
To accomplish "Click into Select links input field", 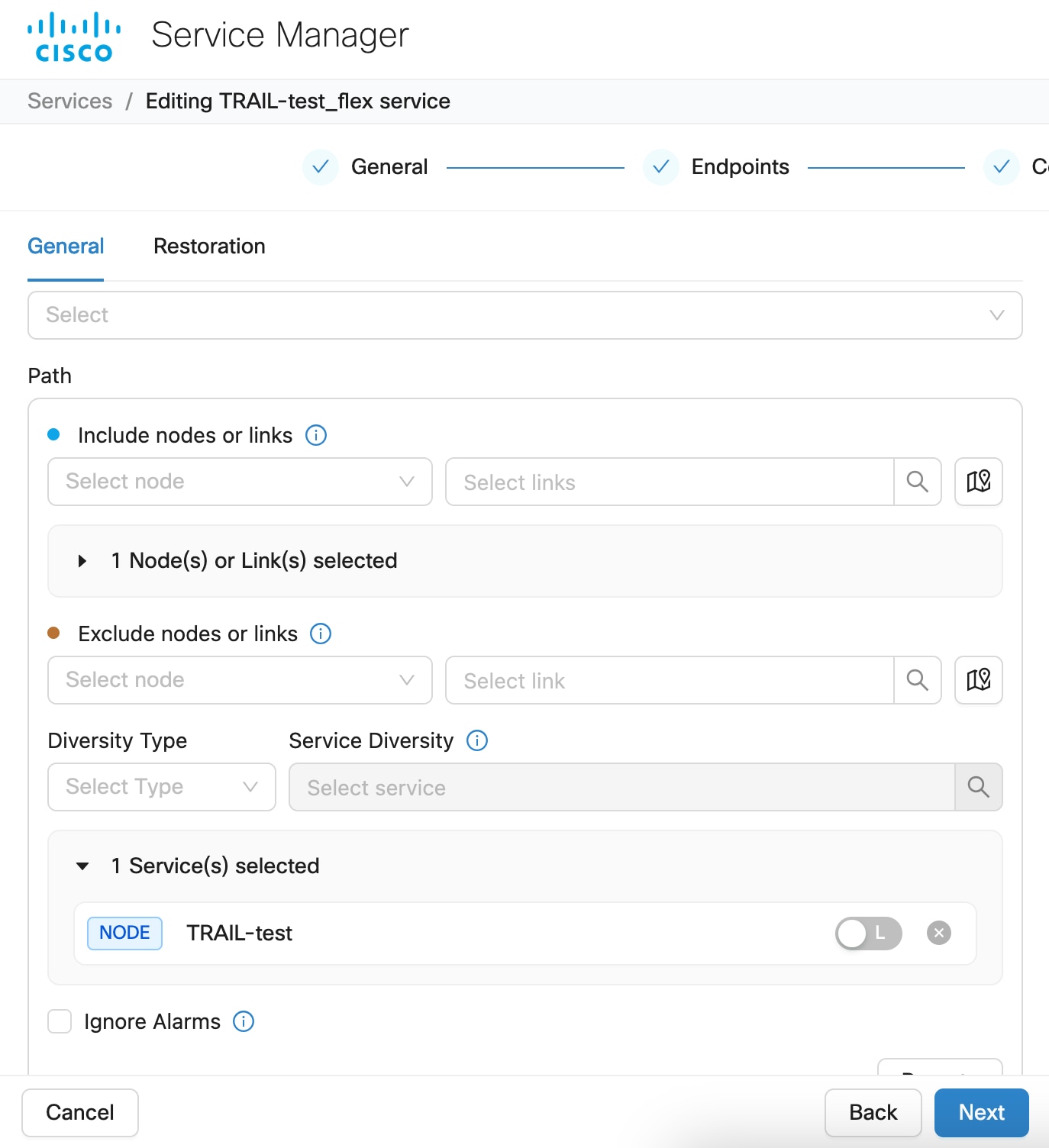I will [x=670, y=482].
